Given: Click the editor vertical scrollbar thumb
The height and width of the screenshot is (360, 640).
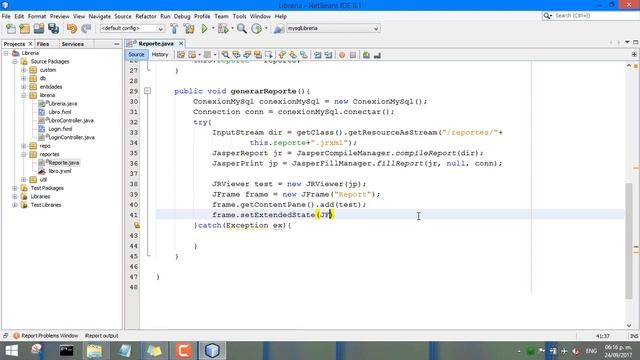Looking at the screenshot, I should (x=629, y=241).
